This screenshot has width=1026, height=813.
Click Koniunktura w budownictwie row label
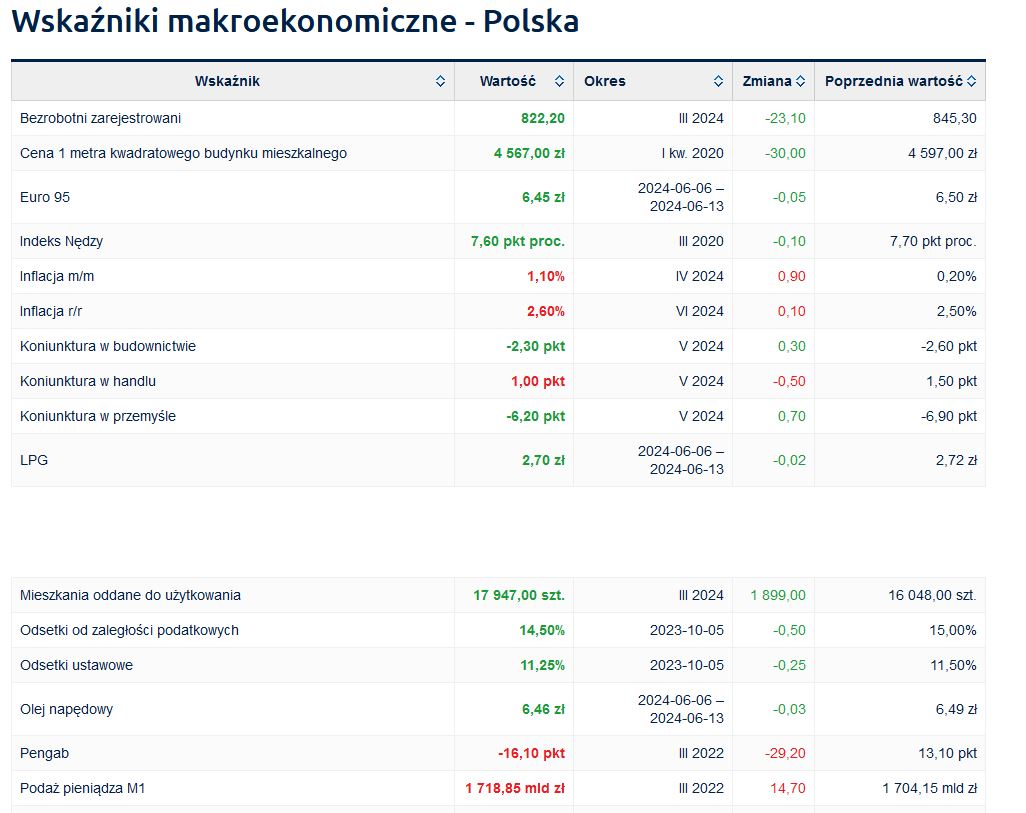(108, 346)
